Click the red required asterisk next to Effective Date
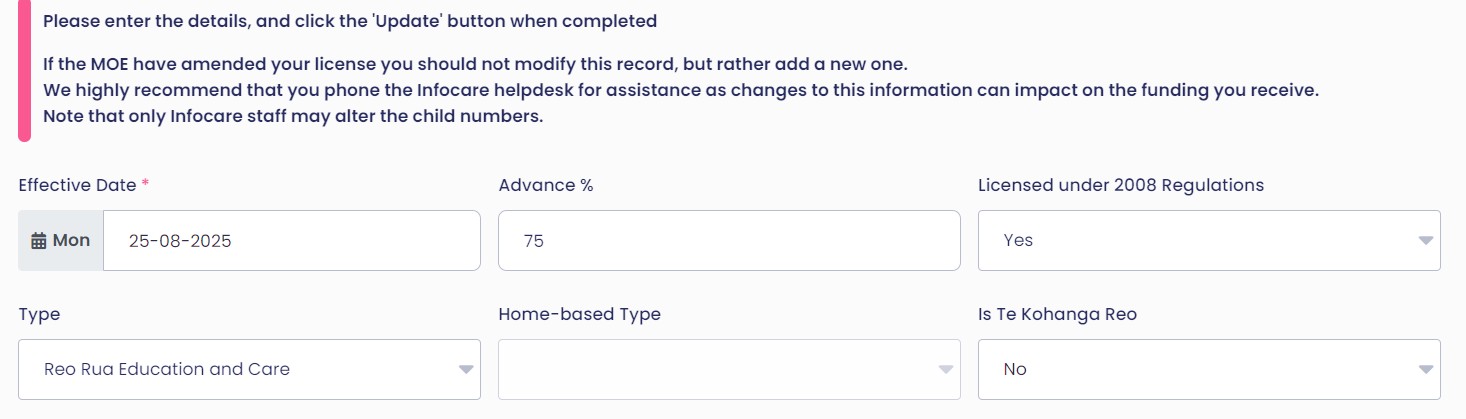 point(146,185)
